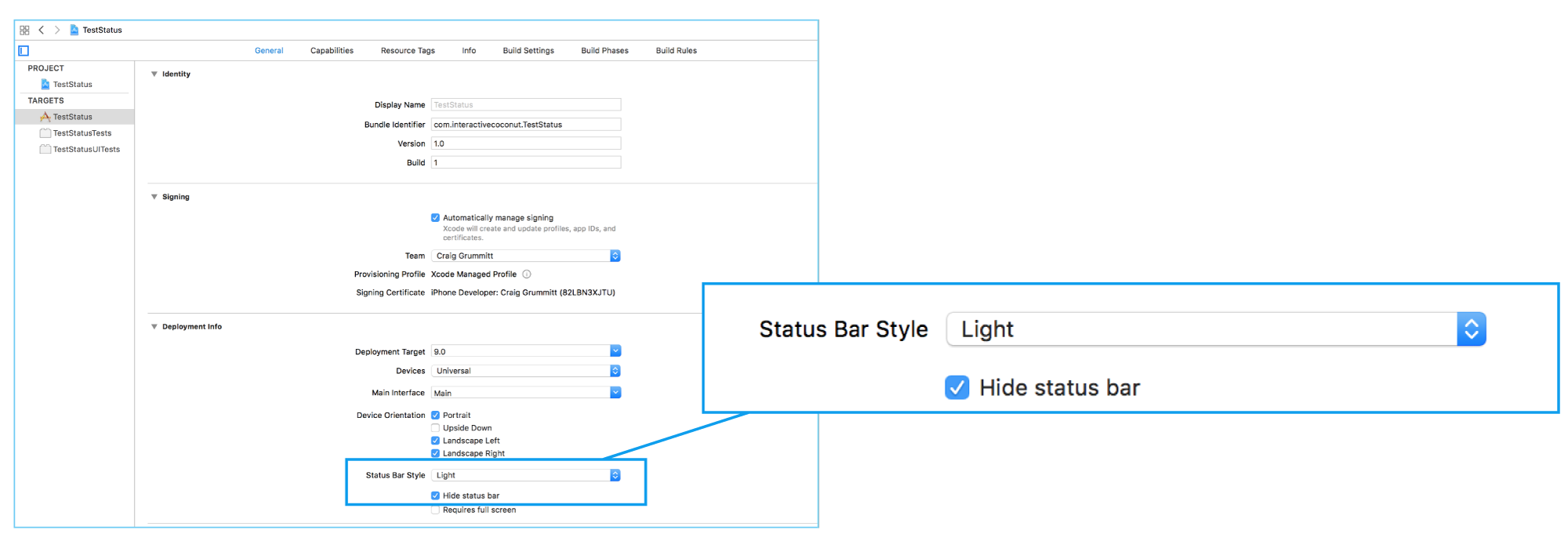
Task: Open the Resource Tags tab
Action: [408, 51]
